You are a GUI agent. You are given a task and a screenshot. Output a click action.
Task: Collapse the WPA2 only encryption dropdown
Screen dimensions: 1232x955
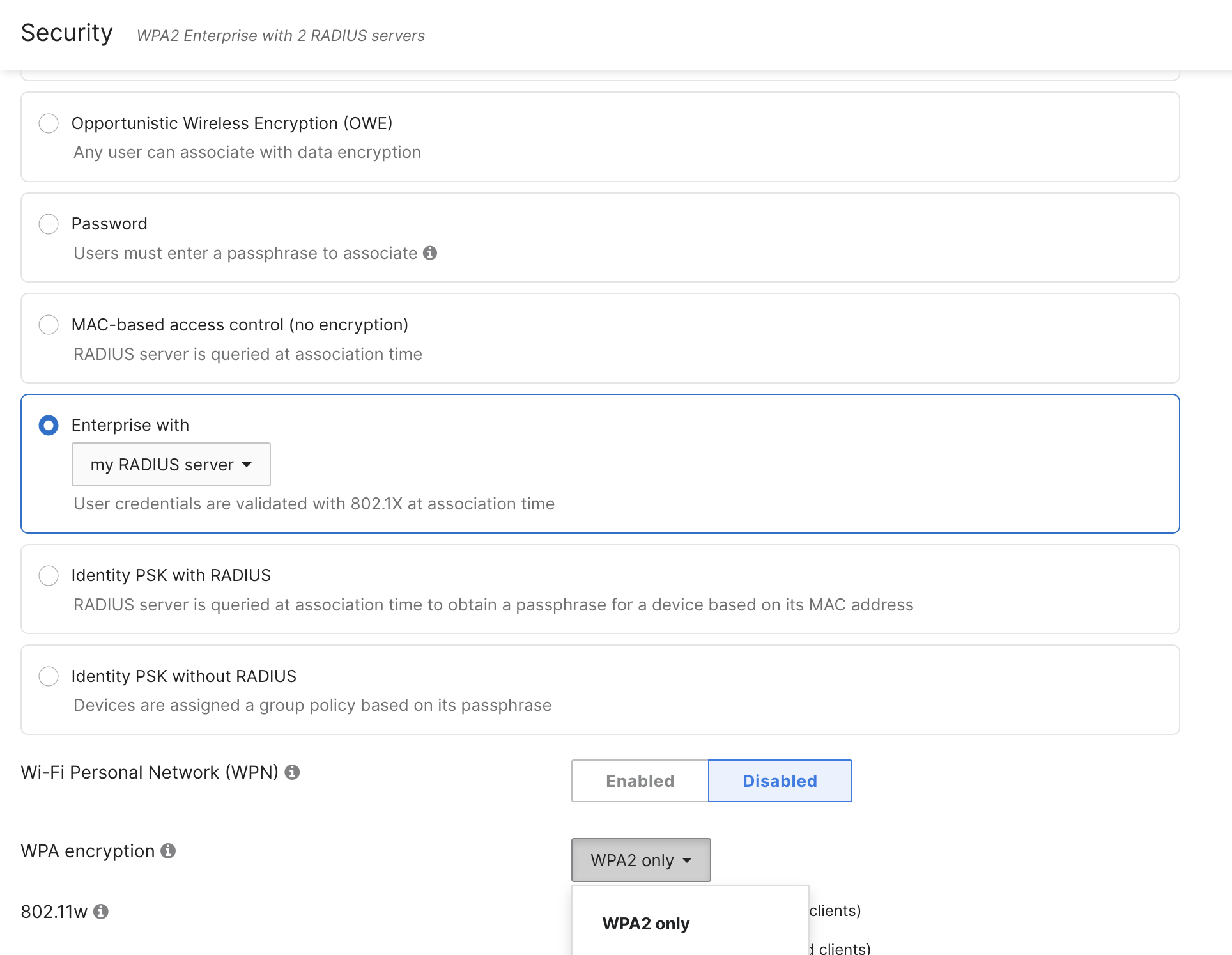click(x=640, y=860)
